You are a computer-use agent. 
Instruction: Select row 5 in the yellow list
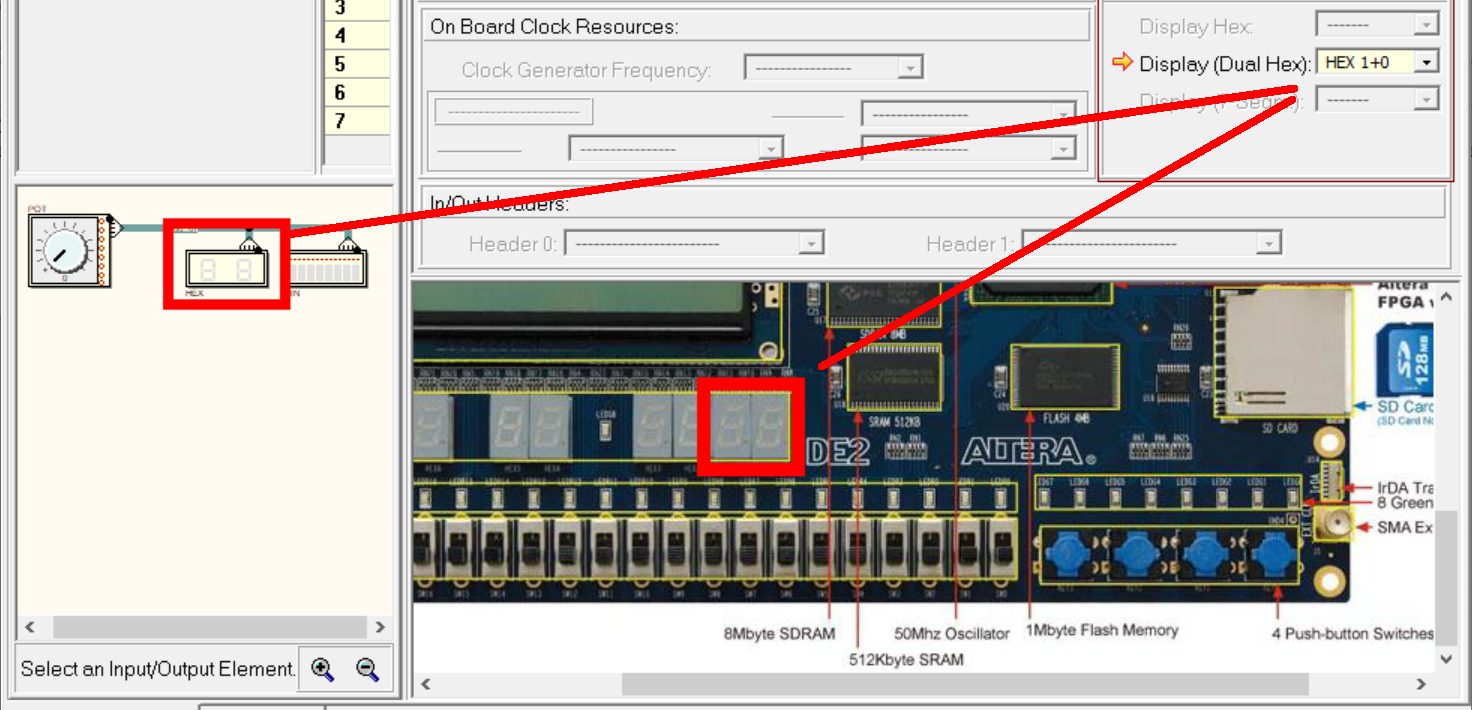[x=357, y=64]
